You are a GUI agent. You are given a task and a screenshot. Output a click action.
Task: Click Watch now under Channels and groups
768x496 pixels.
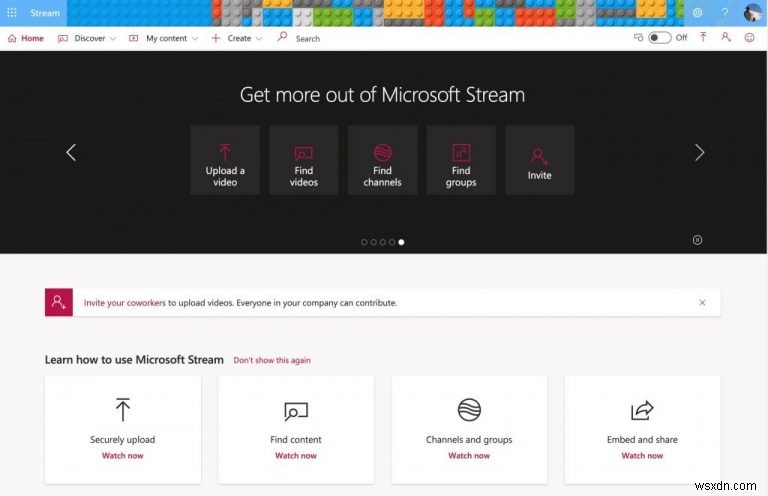tap(469, 455)
